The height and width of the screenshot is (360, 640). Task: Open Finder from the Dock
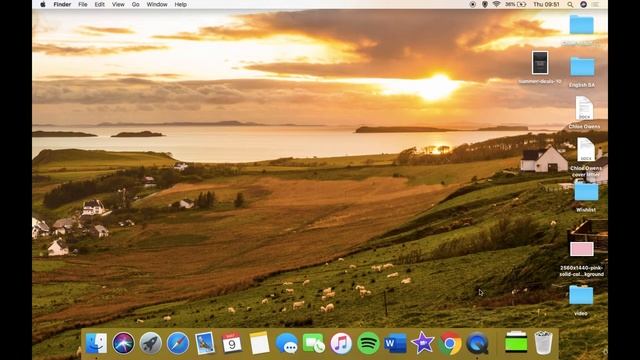point(96,343)
